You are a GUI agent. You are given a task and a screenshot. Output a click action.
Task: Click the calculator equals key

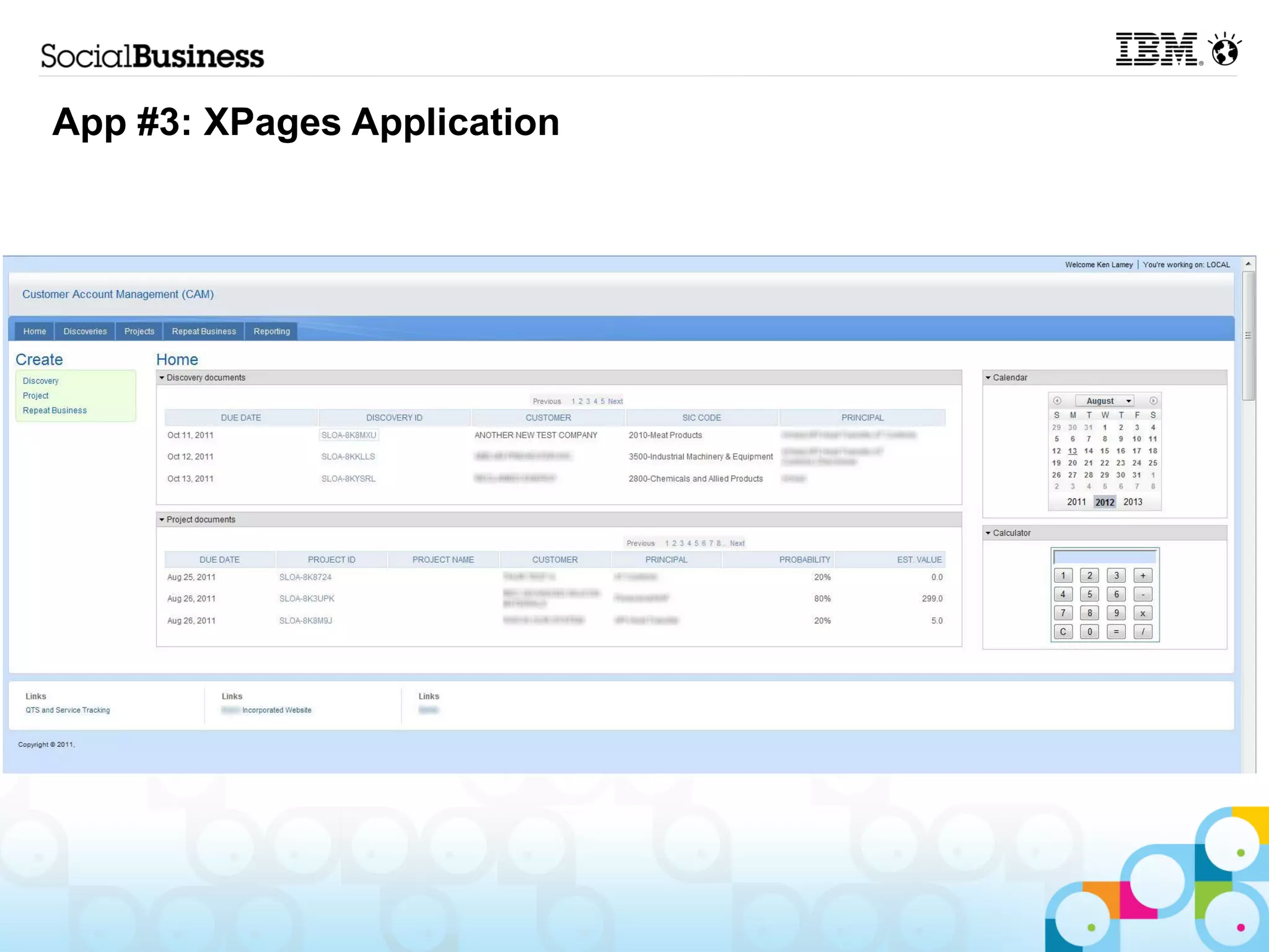click(x=1116, y=632)
